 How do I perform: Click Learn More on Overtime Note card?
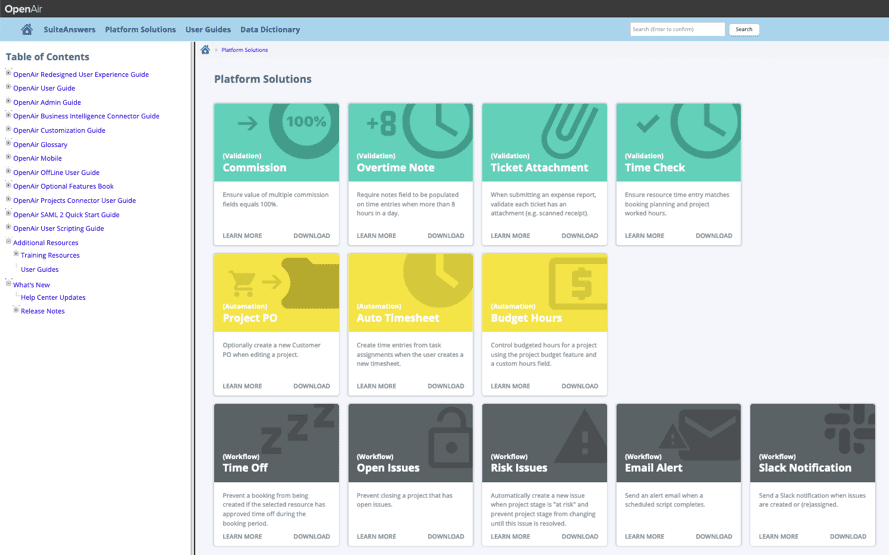pos(376,236)
